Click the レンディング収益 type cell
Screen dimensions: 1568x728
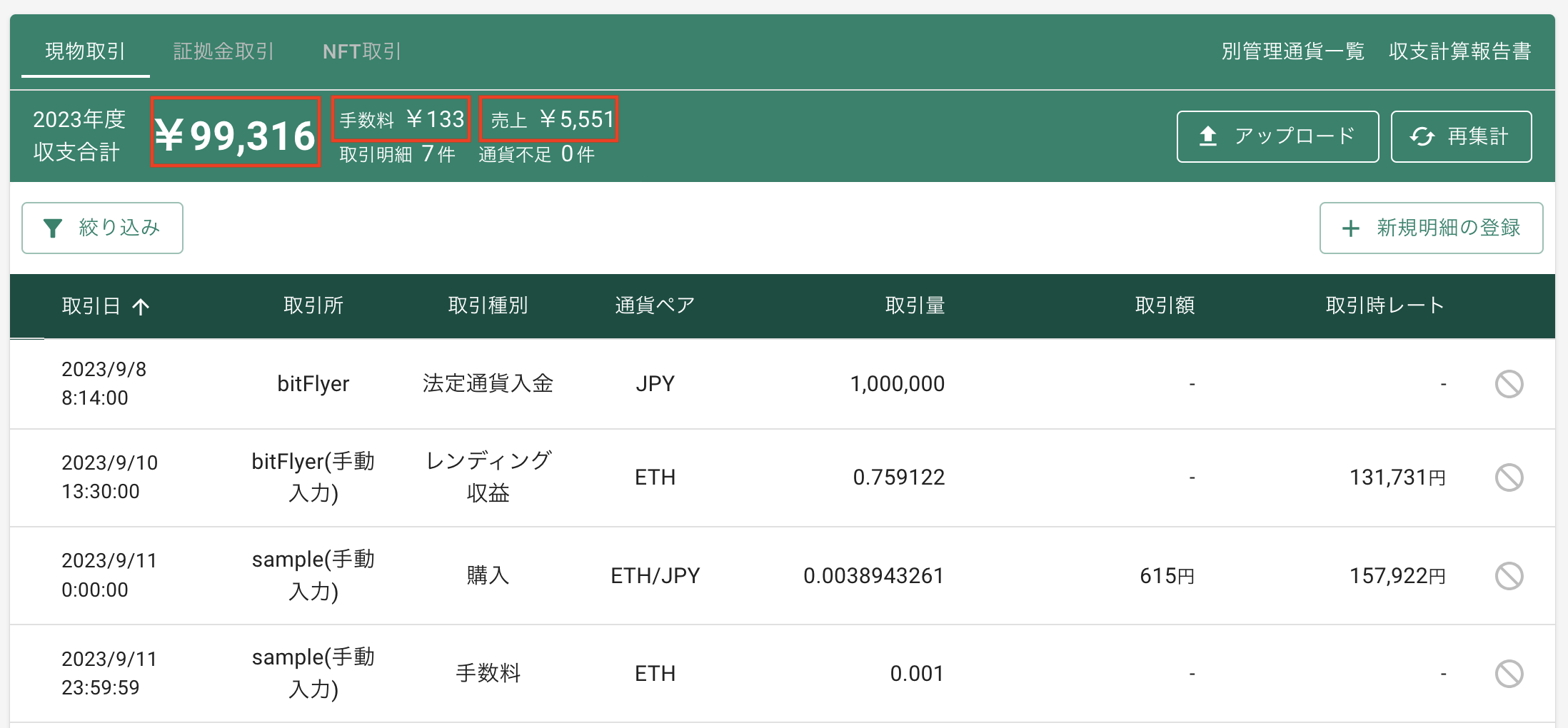488,477
